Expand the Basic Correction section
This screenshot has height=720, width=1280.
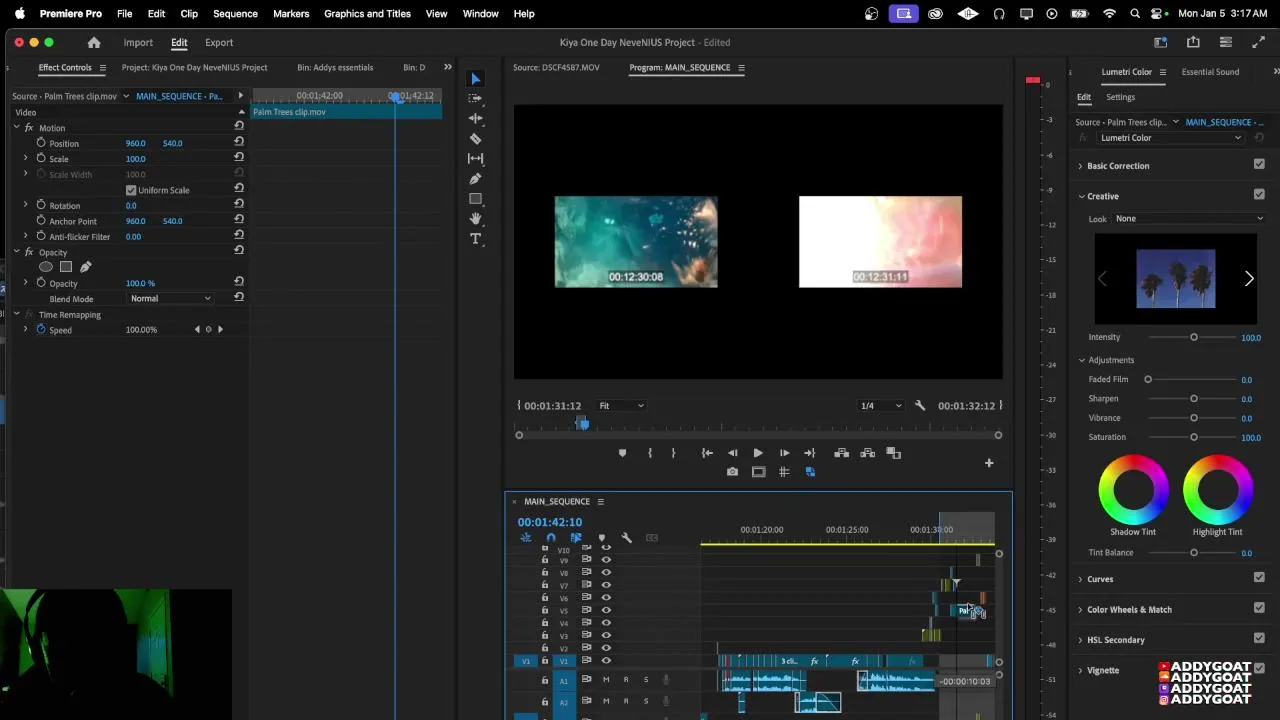click(x=1081, y=166)
